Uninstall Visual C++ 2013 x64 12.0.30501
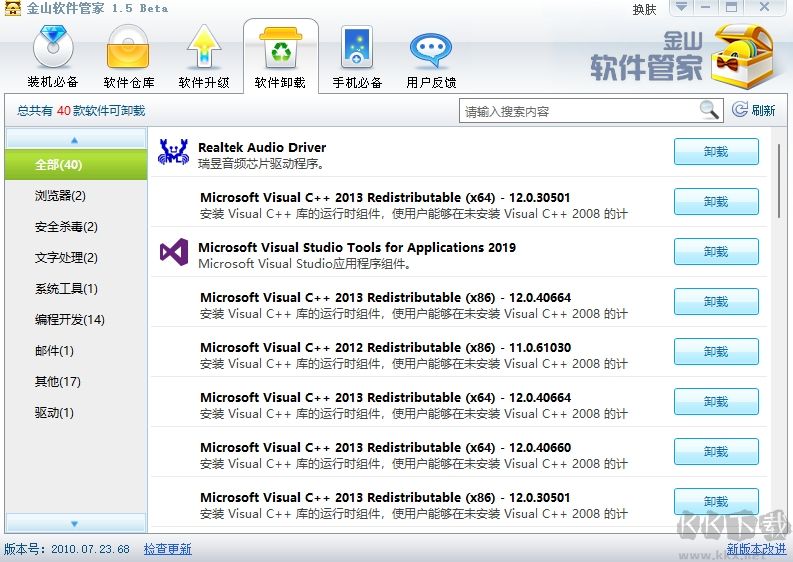Screen dimensions: 793x562 [x=716, y=202]
